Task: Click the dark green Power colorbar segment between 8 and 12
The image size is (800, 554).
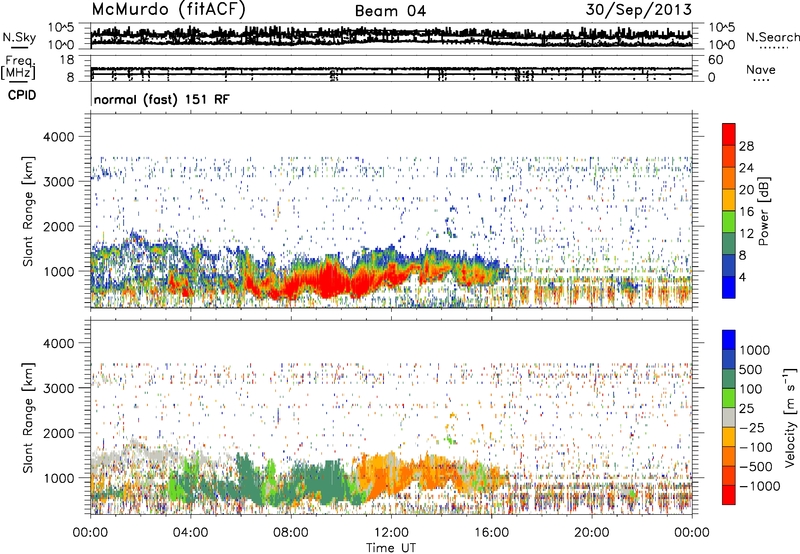Action: pos(729,244)
